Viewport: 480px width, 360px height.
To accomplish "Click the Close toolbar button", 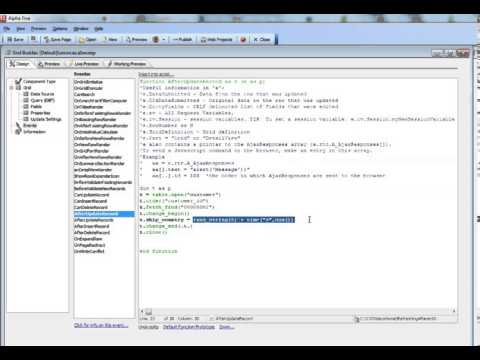I will 262,39.
